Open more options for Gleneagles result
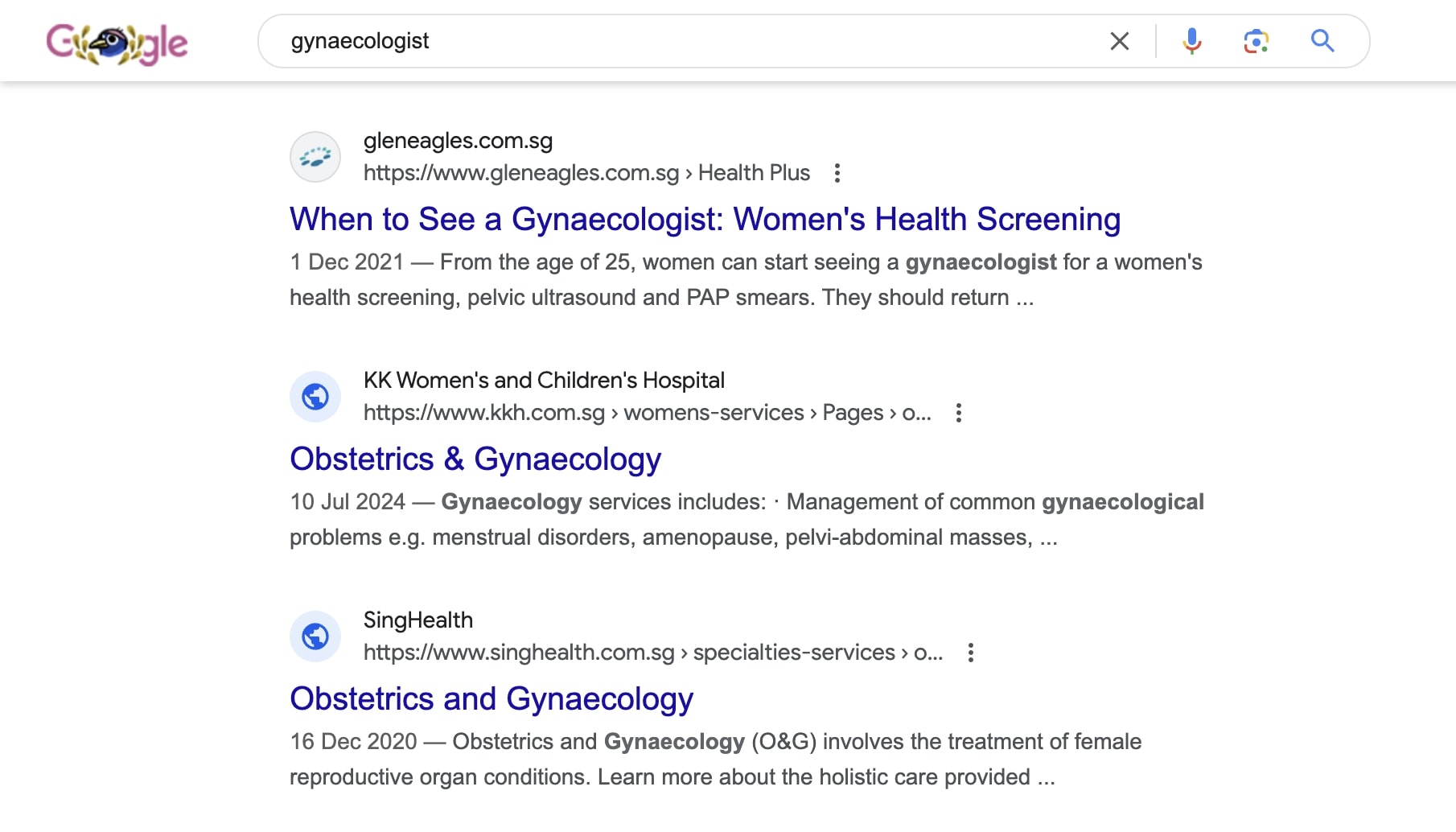 [837, 173]
